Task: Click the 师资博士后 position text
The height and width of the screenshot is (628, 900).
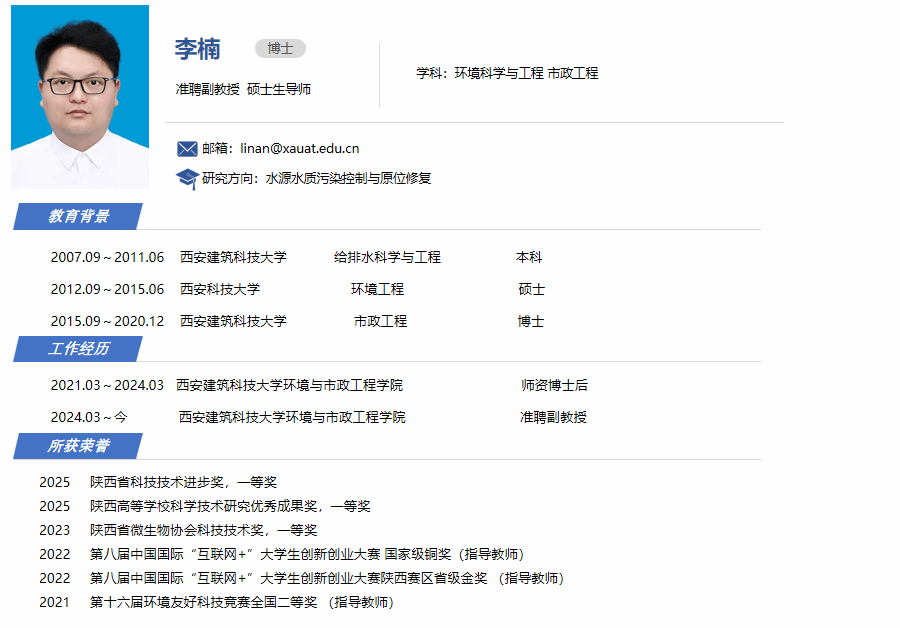Action: 554,385
